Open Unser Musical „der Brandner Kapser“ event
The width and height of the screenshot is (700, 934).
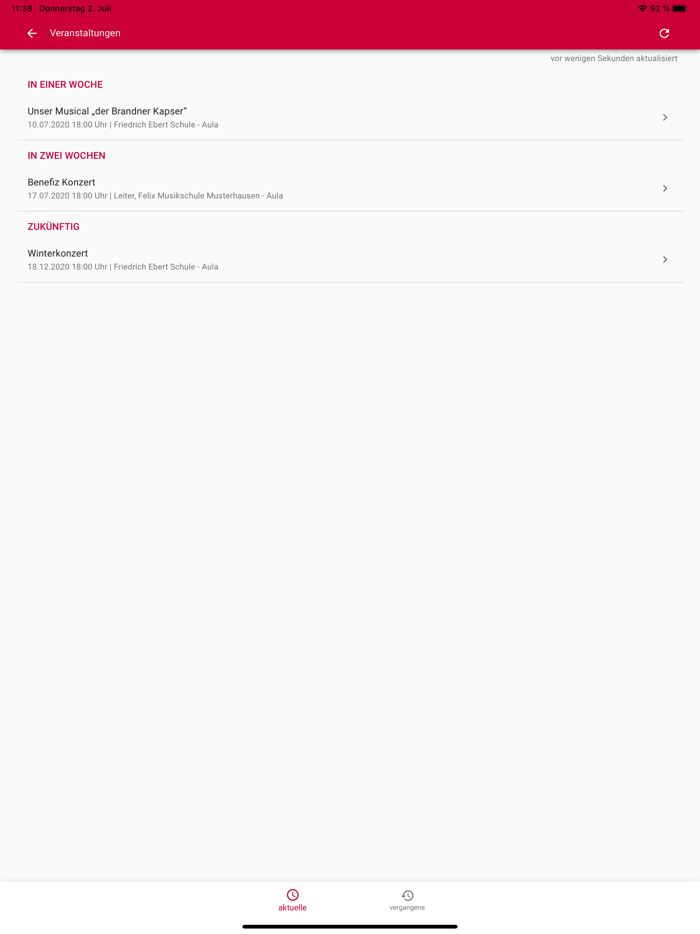[350, 117]
